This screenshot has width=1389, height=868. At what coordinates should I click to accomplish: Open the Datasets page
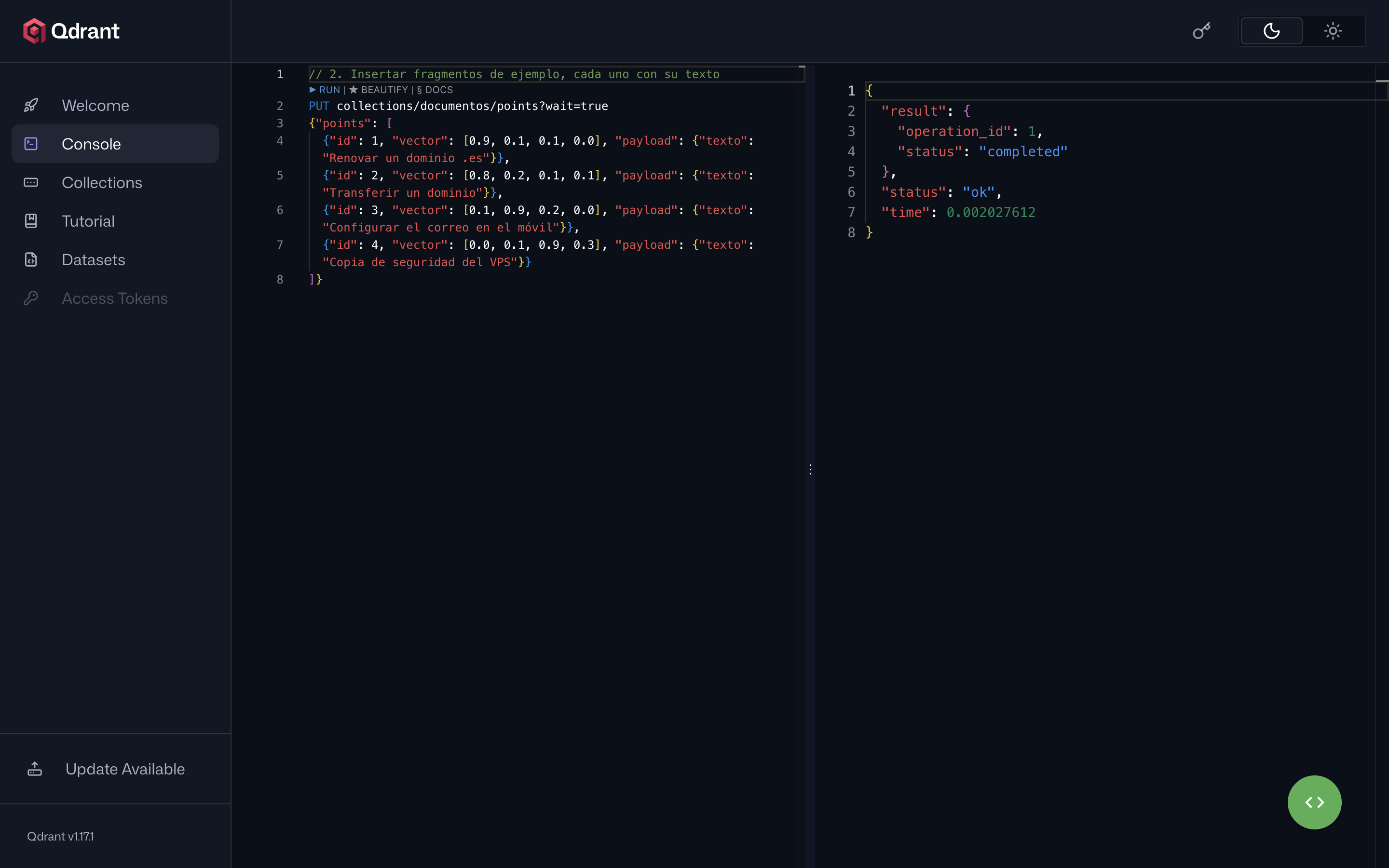click(x=115, y=259)
